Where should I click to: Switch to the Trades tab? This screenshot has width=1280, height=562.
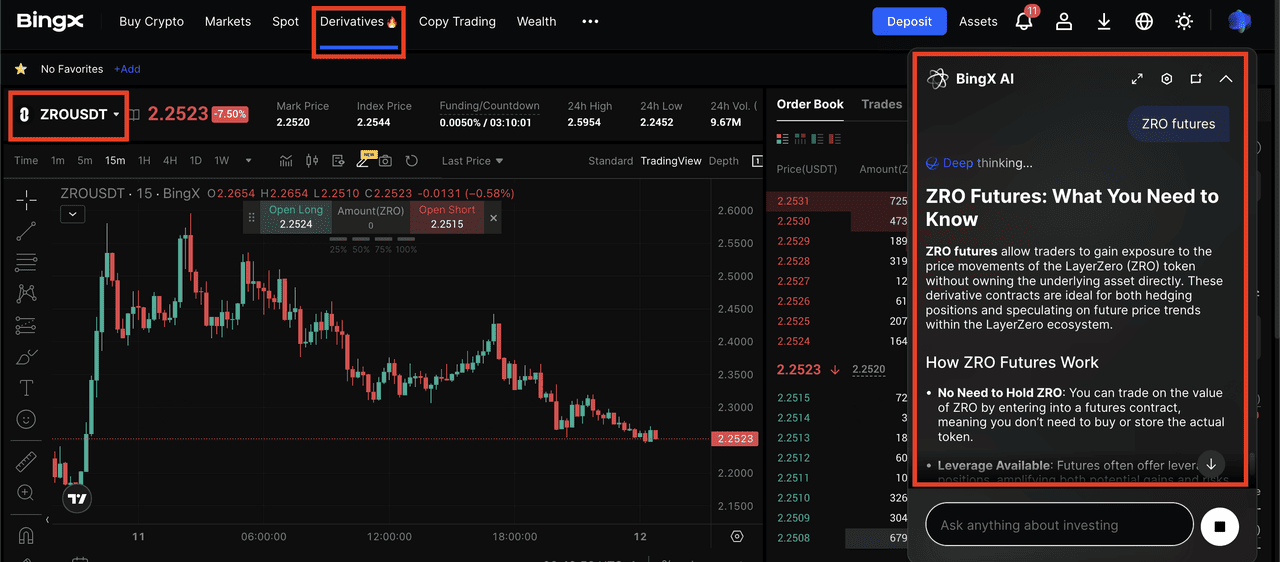click(881, 104)
